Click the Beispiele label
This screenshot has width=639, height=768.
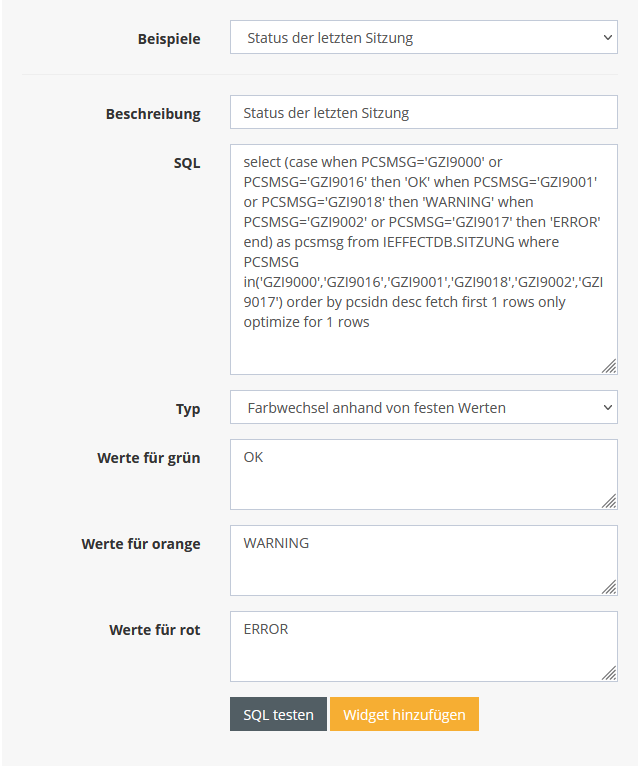[x=169, y=39]
